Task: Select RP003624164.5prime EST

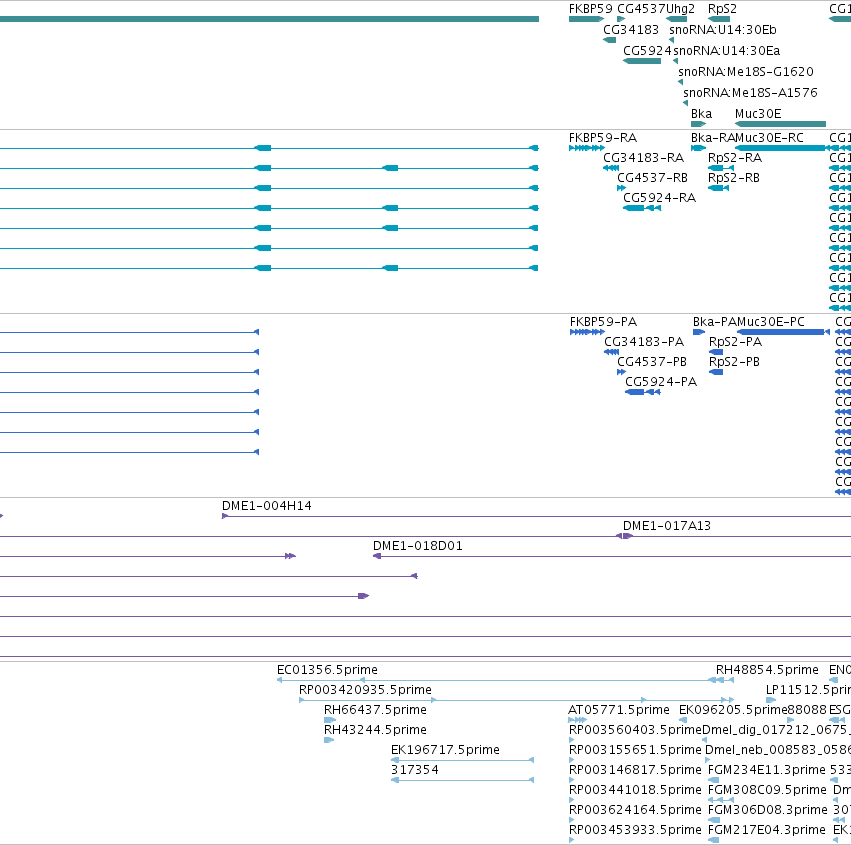Action: point(571,820)
